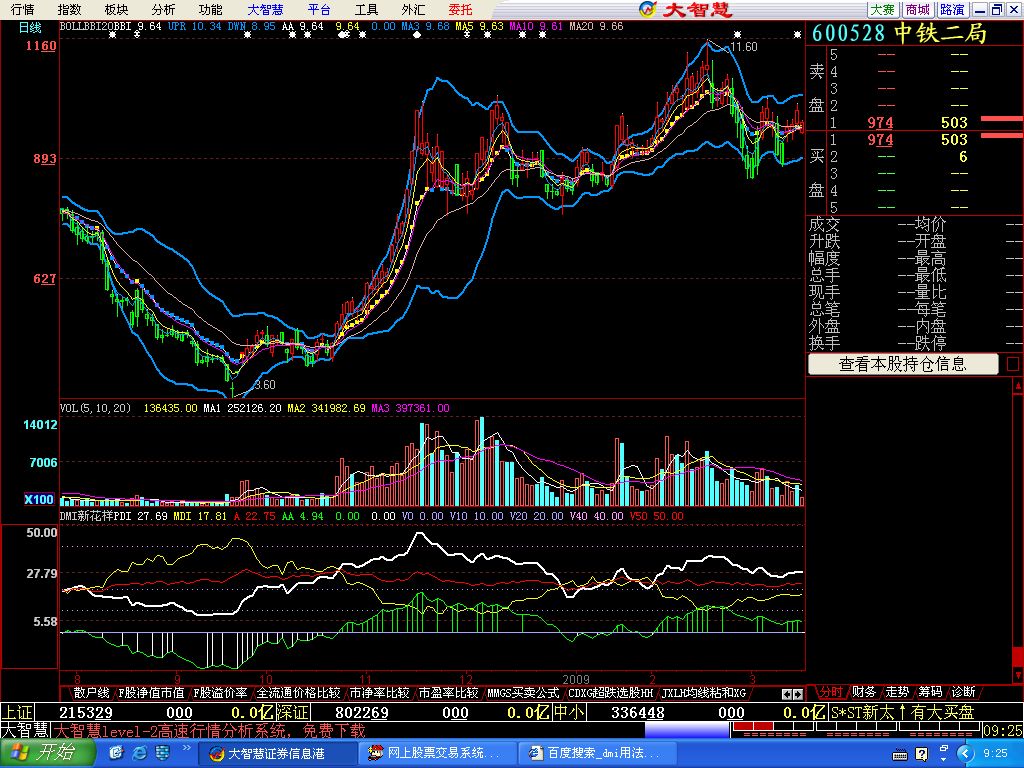Open the 行情 menu

click(23, 9)
